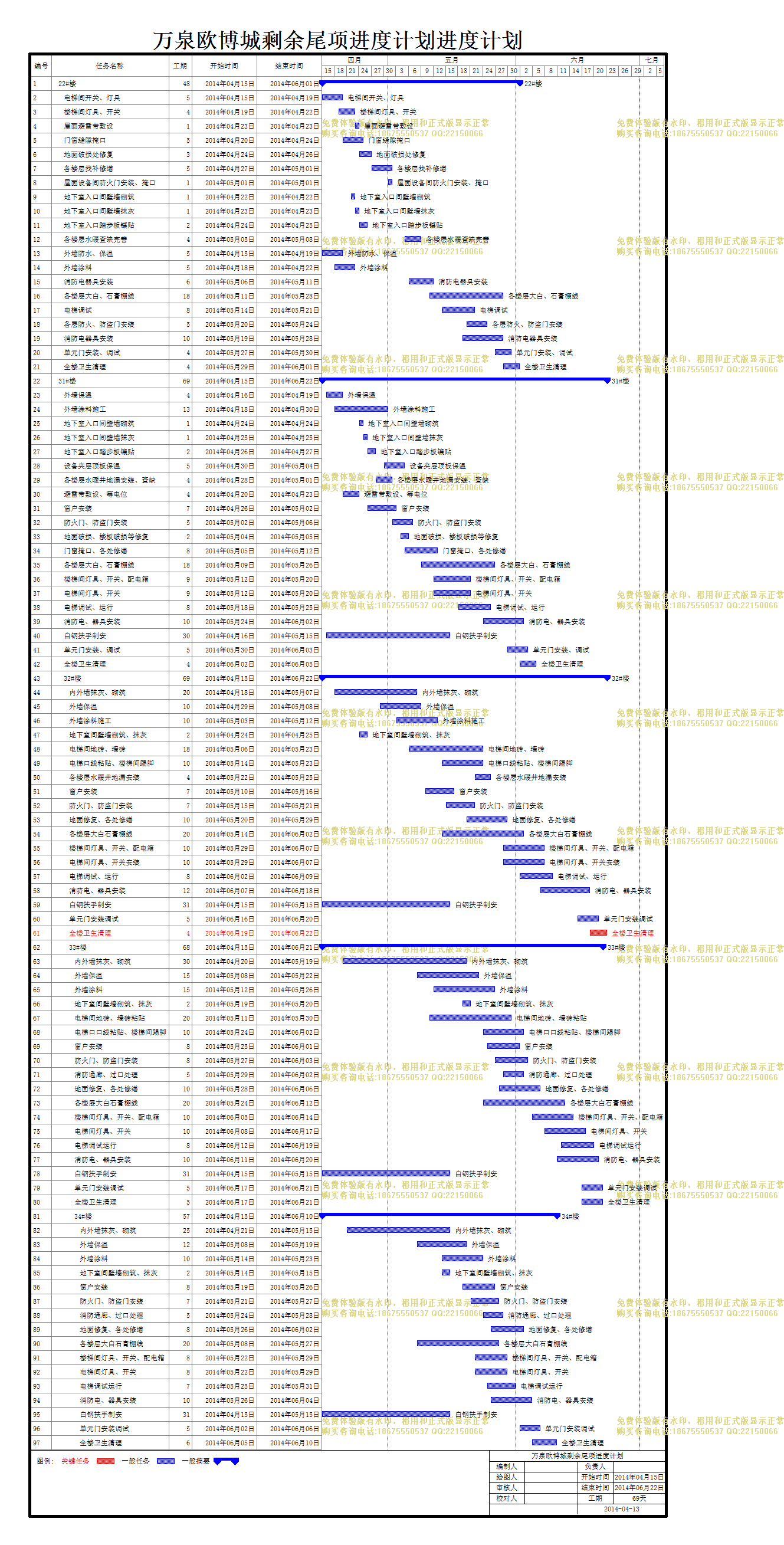
Task: Click the row 16 各楼层大白、石膏棚线 Gantt bar
Action: click(466, 296)
